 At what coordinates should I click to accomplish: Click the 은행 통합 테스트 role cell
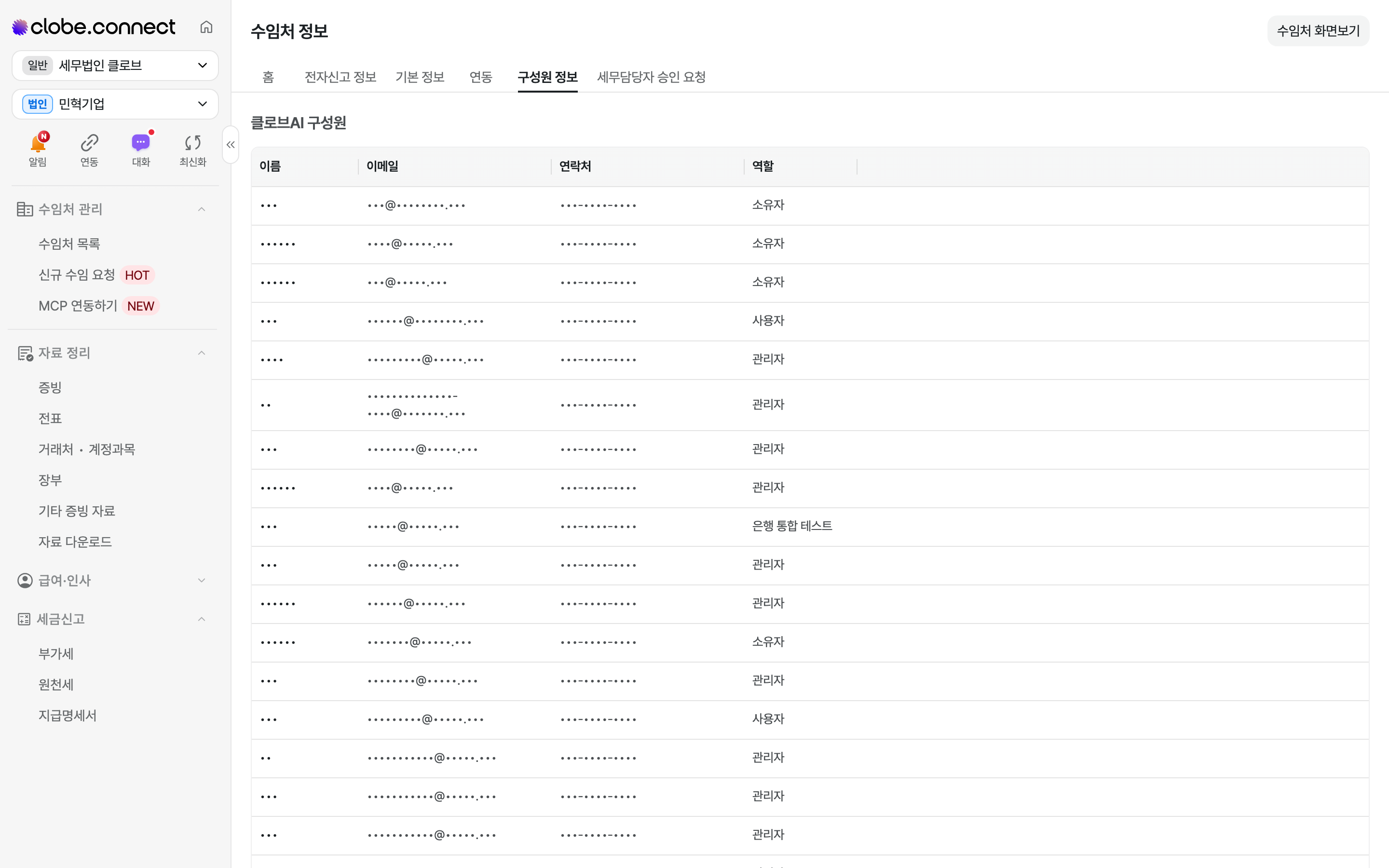[792, 527]
